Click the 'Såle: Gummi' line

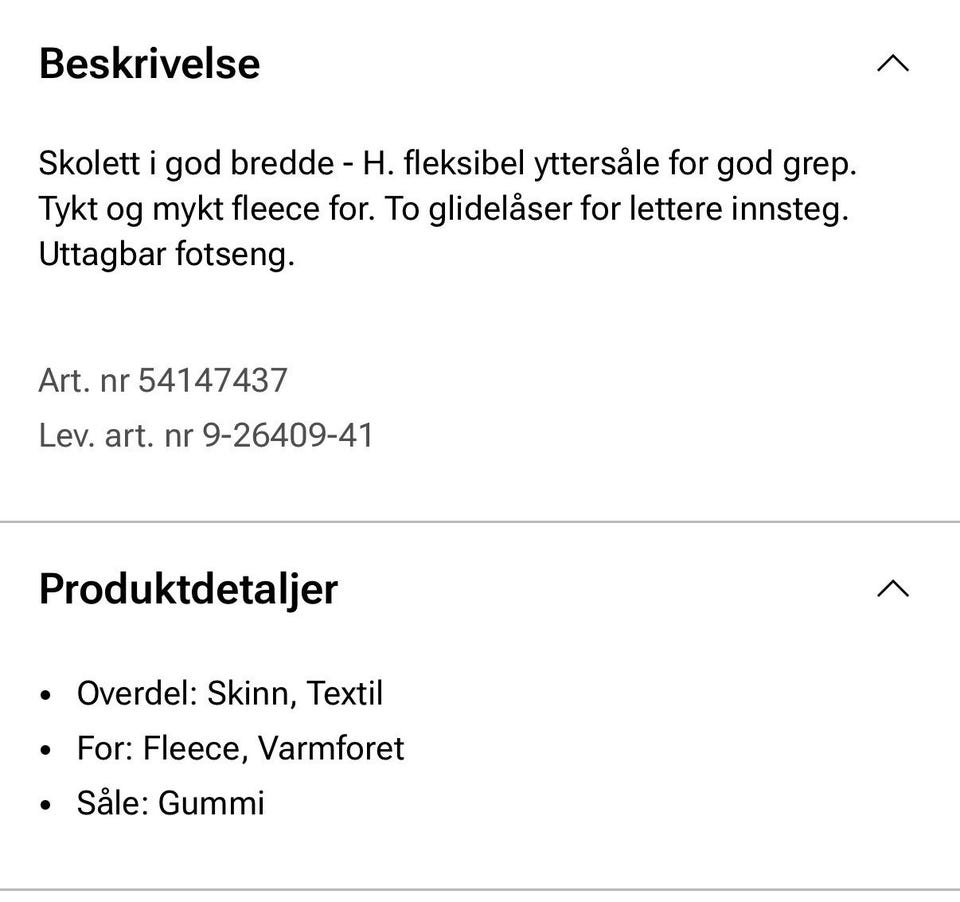(170, 803)
